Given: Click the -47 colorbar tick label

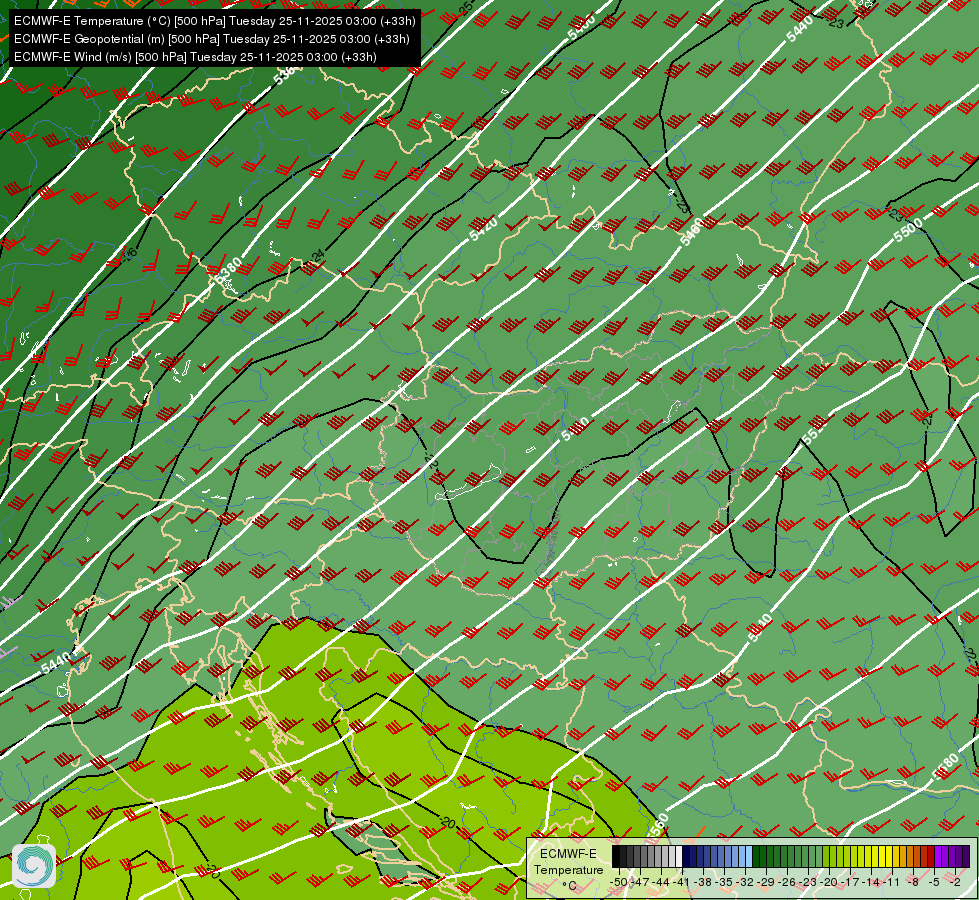Looking at the screenshot, I should click(641, 882).
